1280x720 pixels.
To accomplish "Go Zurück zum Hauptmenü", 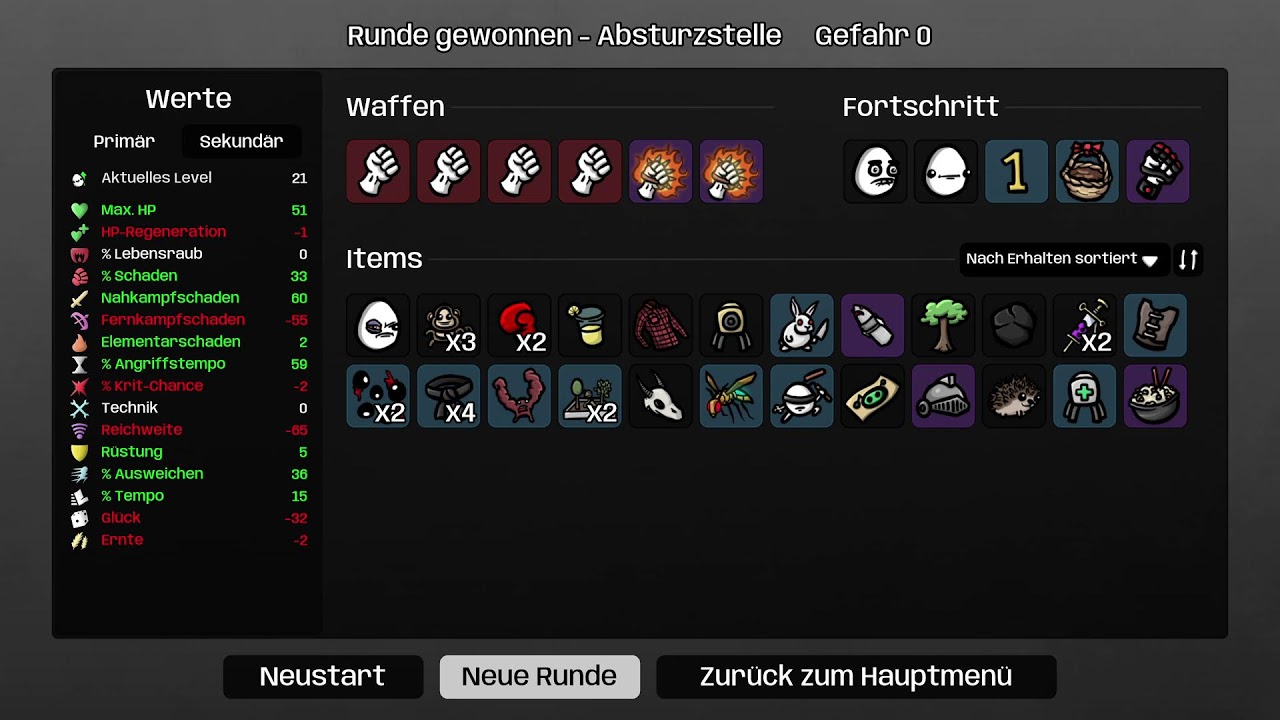I will 856,676.
